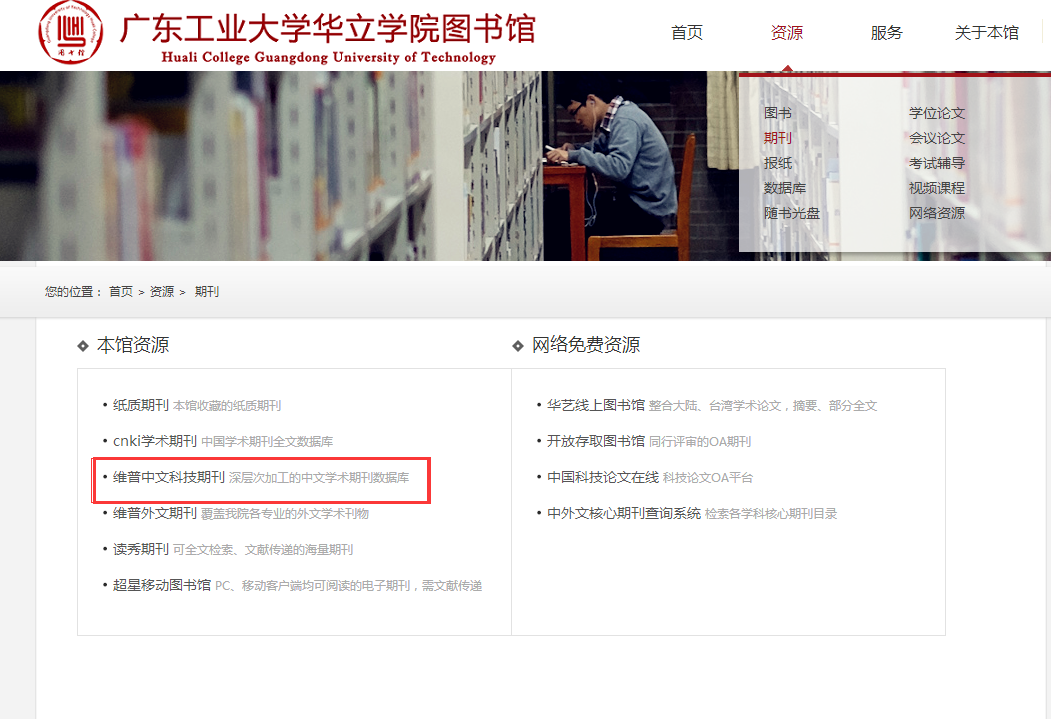Screen dimensions: 1051x719
Task: Select 图书 in the resources dropdown
Action: click(x=778, y=113)
